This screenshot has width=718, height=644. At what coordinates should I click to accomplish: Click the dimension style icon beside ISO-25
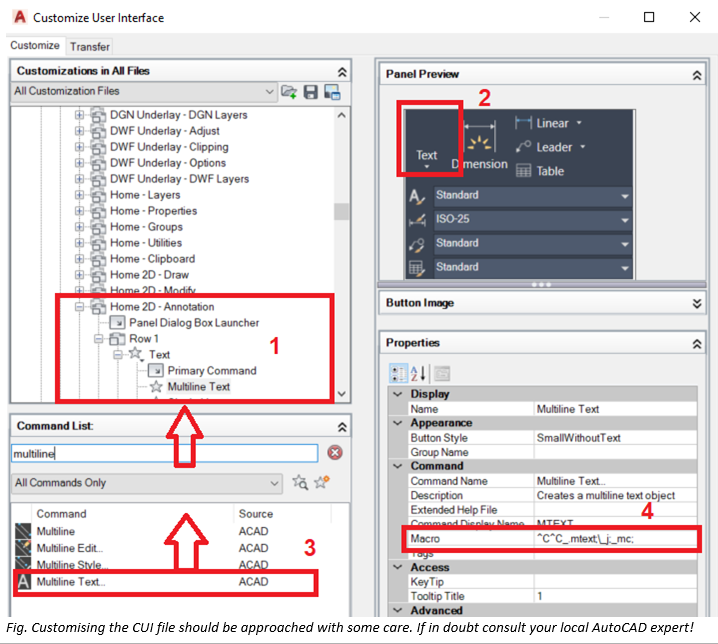tap(417, 221)
